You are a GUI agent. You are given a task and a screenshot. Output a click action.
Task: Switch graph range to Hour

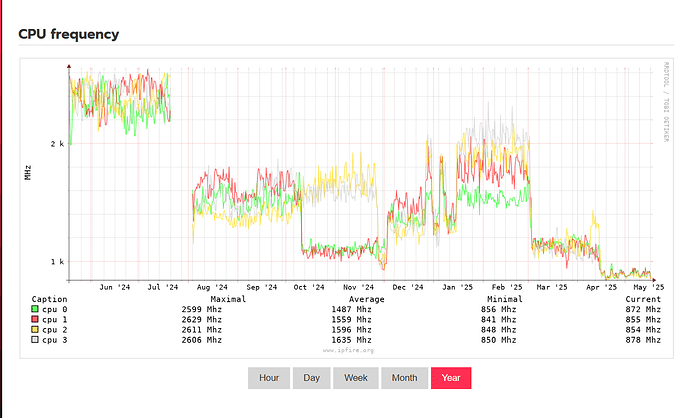click(269, 378)
